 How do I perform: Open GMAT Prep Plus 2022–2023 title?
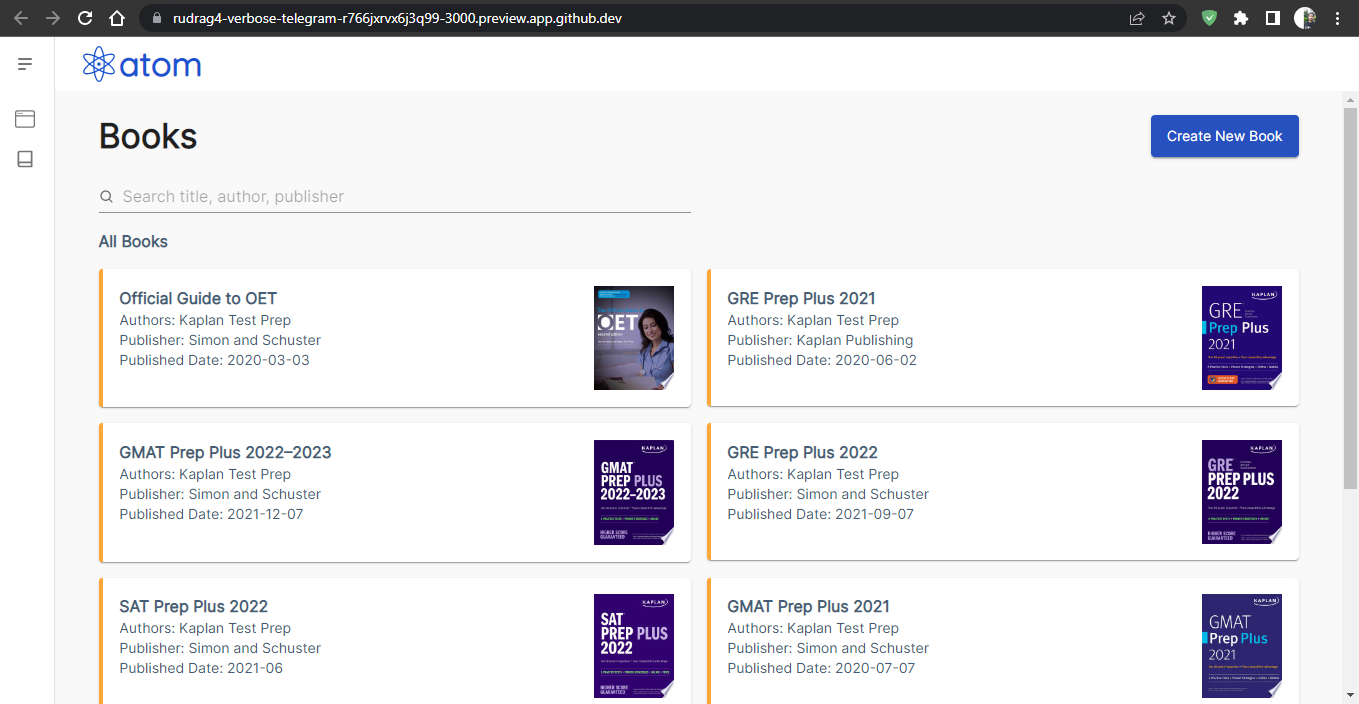(225, 452)
